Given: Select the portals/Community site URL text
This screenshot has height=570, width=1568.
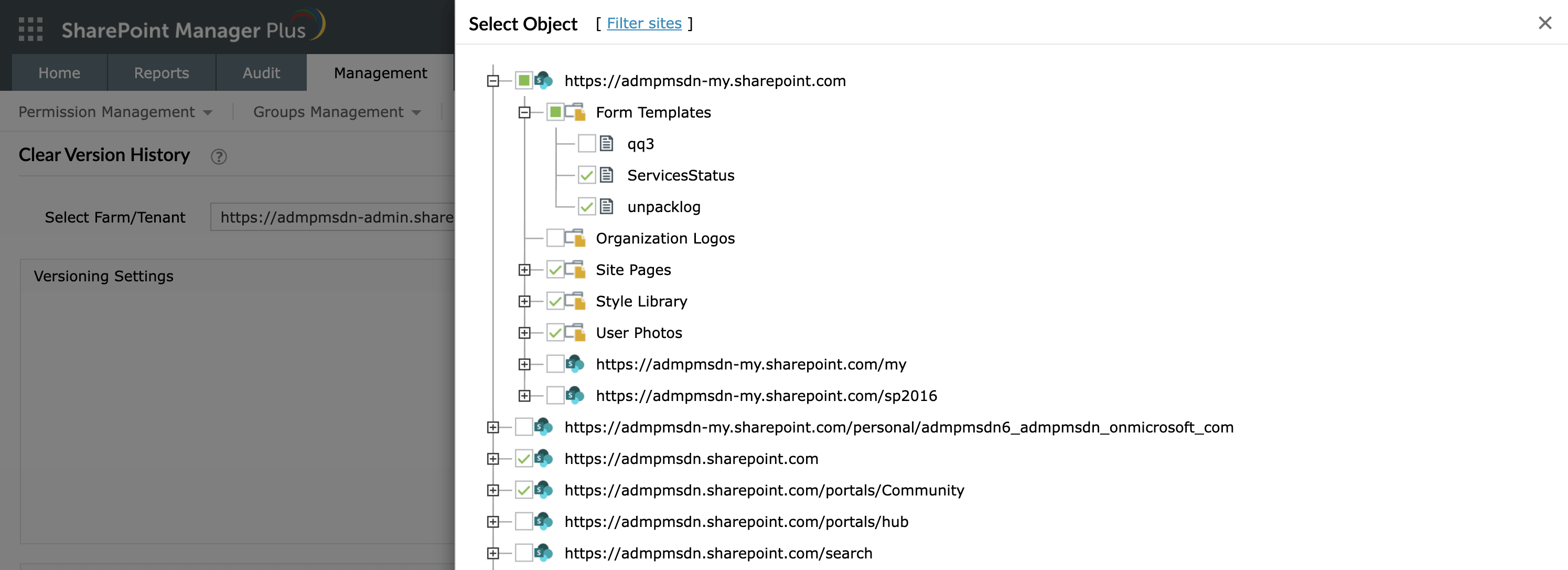Looking at the screenshot, I should click(764, 490).
